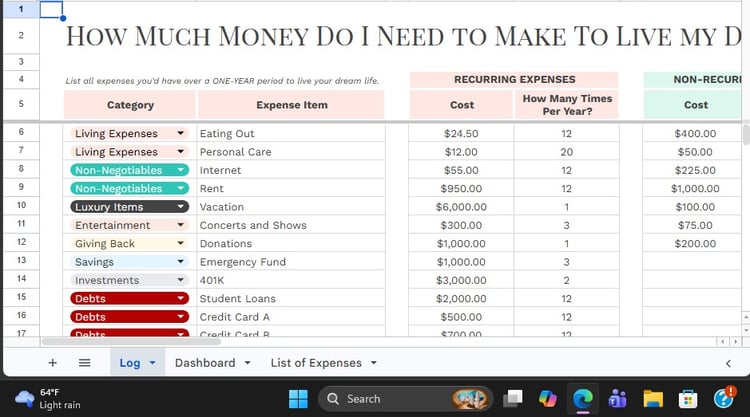750x417 pixels.
Task: Open File Explorer from taskbar
Action: (653, 399)
